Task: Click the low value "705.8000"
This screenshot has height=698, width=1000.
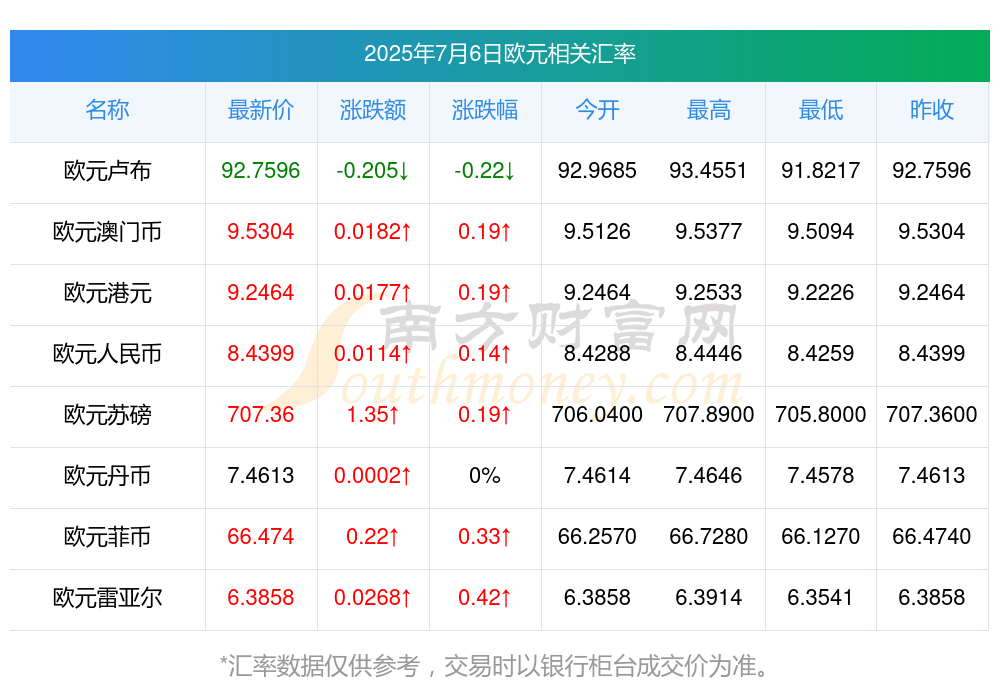Action: pyautogui.click(x=821, y=415)
